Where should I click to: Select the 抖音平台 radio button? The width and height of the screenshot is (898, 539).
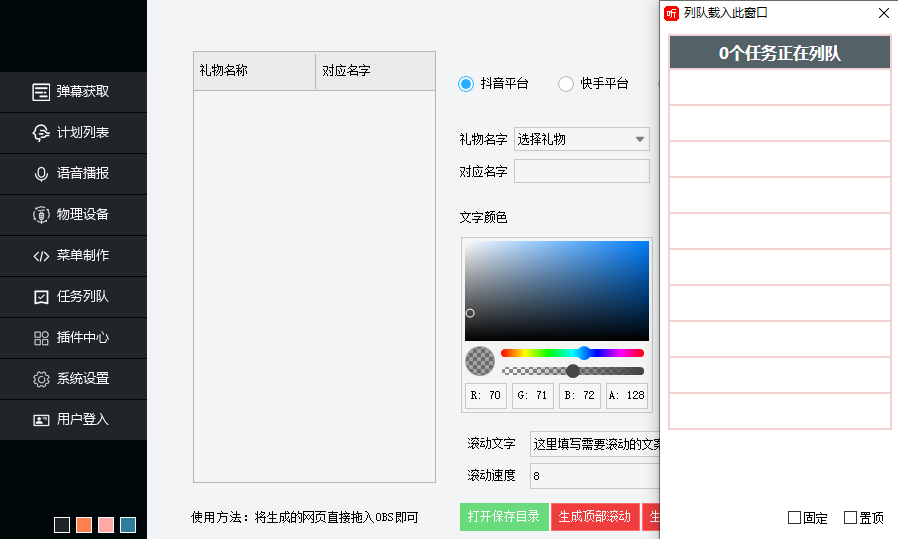click(x=466, y=84)
